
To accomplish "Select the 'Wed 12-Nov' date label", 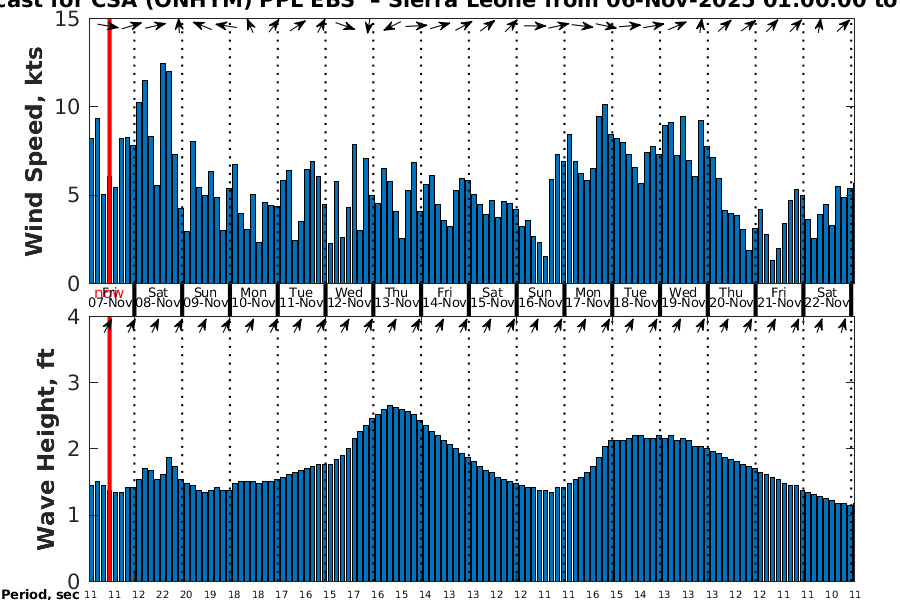I will click(x=349, y=297).
